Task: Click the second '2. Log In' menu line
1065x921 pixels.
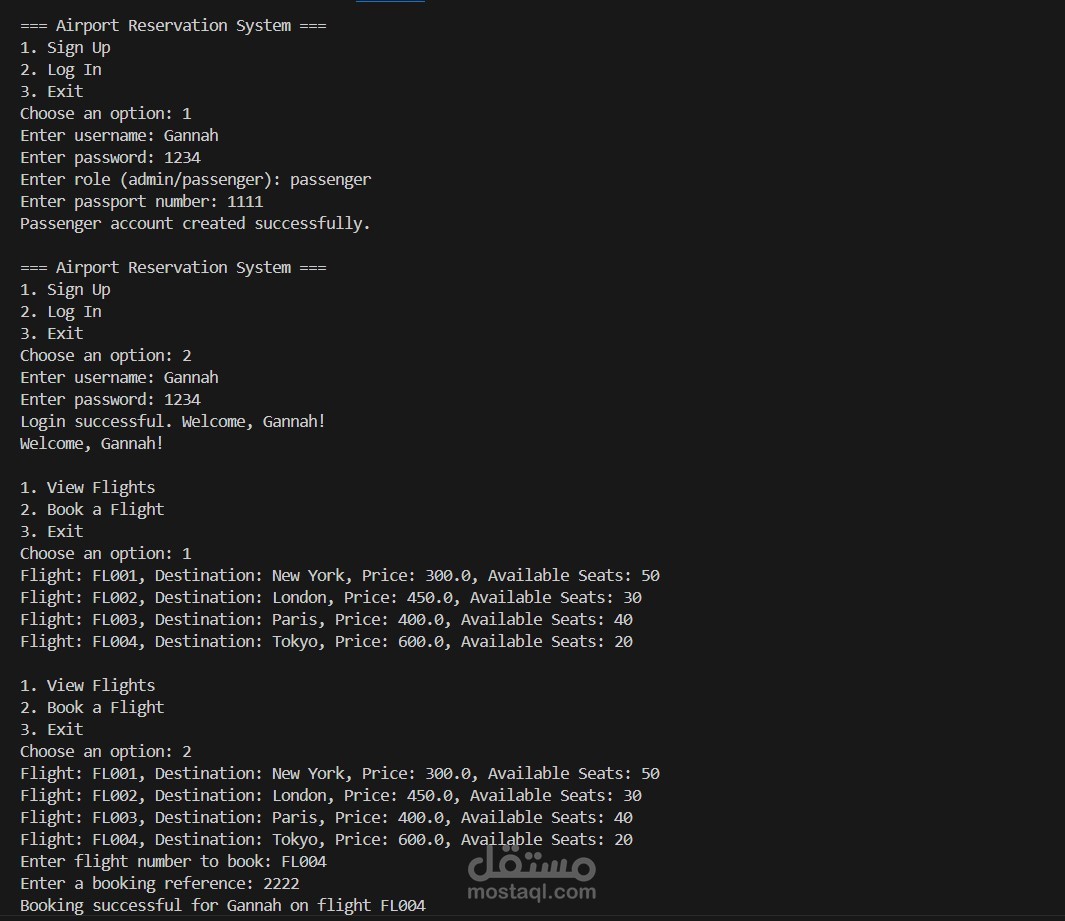Action: (61, 311)
